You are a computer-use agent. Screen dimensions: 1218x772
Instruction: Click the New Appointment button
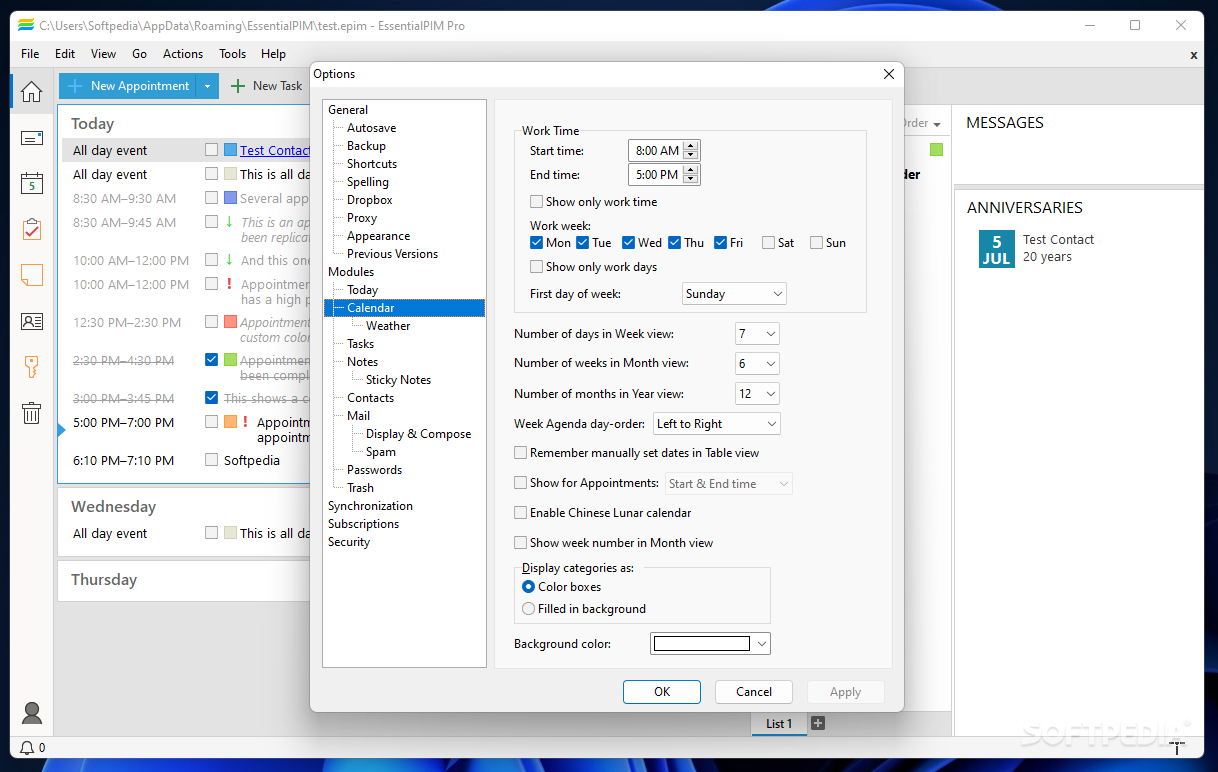[128, 86]
